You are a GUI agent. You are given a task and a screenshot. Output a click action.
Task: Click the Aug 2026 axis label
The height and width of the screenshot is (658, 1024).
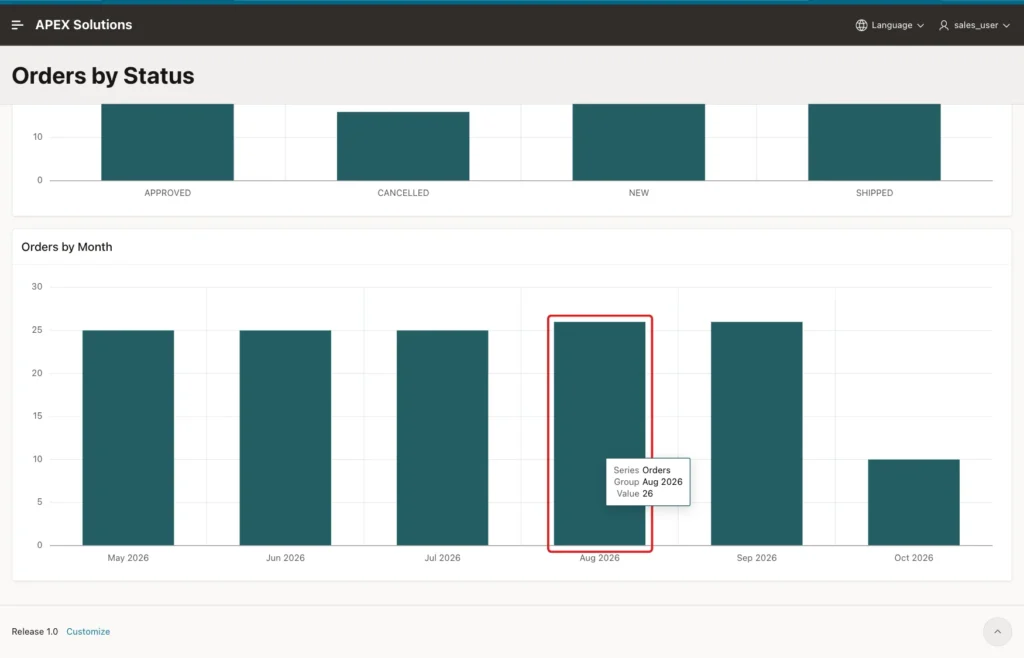[x=600, y=557]
